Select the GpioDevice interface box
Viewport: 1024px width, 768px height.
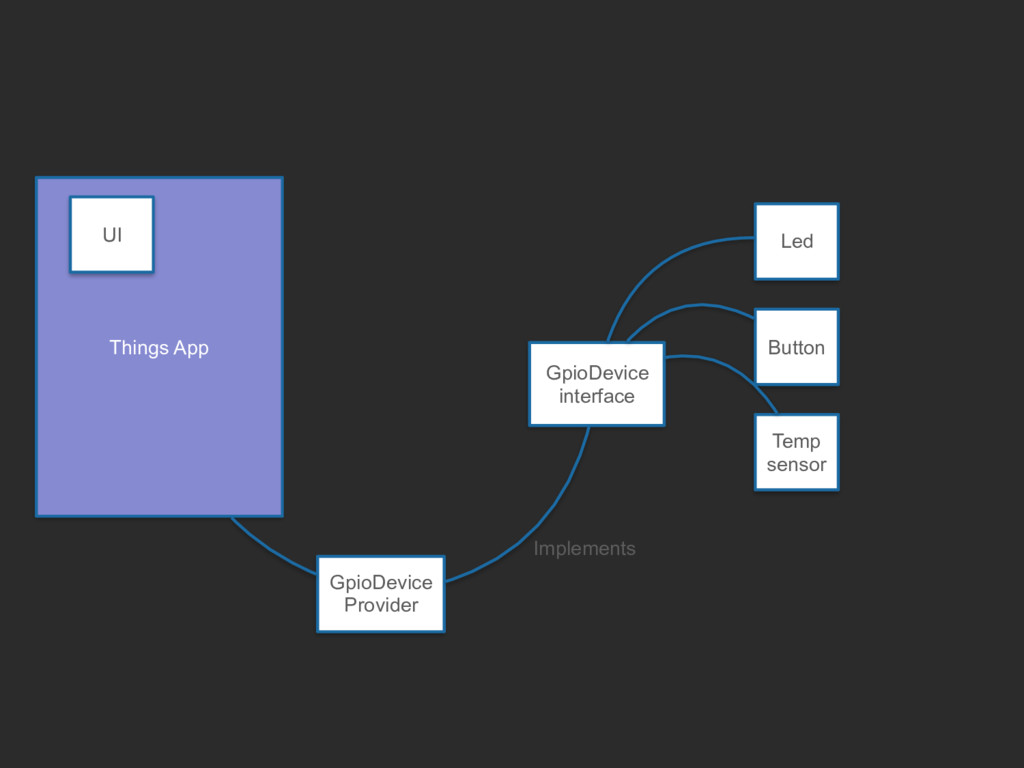(597, 384)
